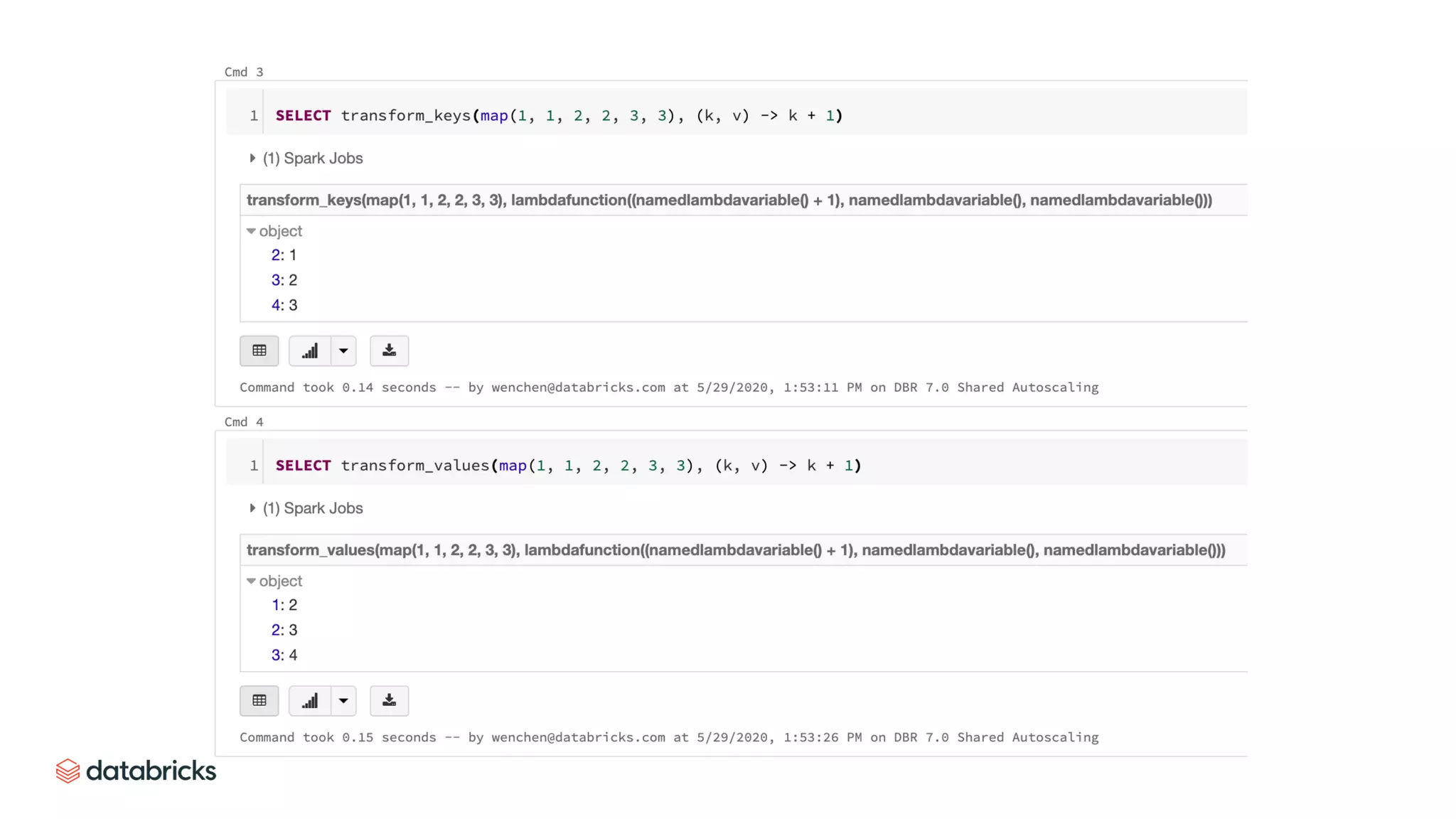Open chart type dropdown in Cmd 3
The width and height of the screenshot is (1456, 819).
[343, 350]
